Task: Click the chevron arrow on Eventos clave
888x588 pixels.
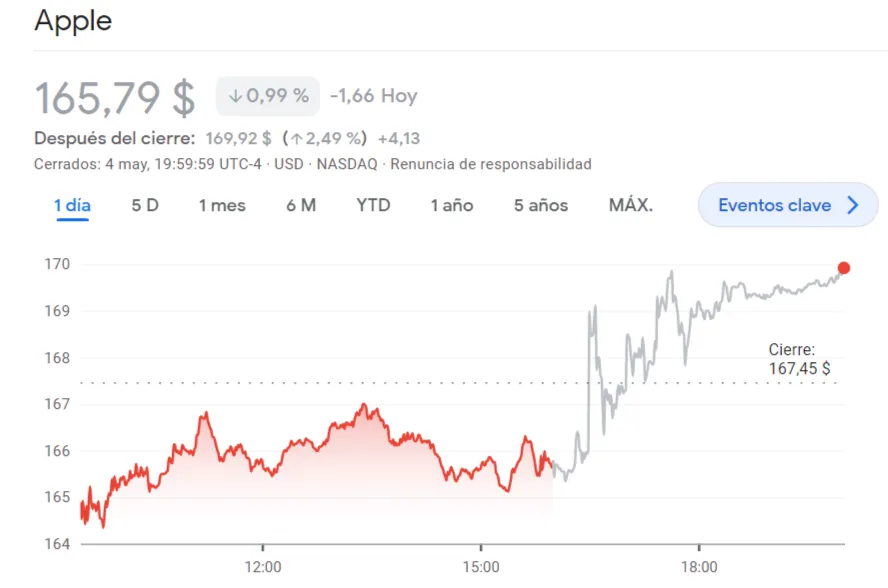Action: point(853,205)
